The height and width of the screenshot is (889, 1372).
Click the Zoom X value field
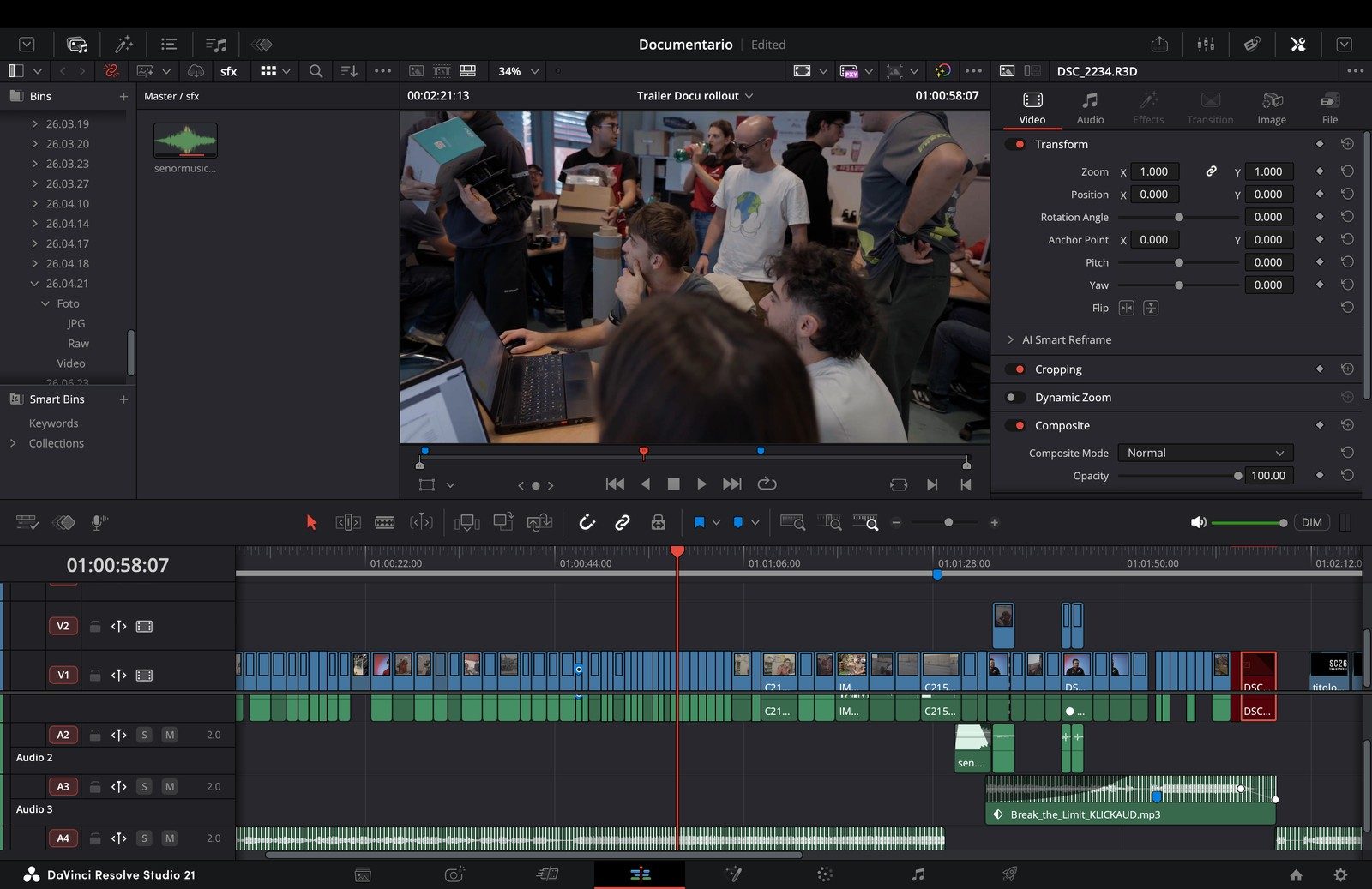click(x=1154, y=171)
